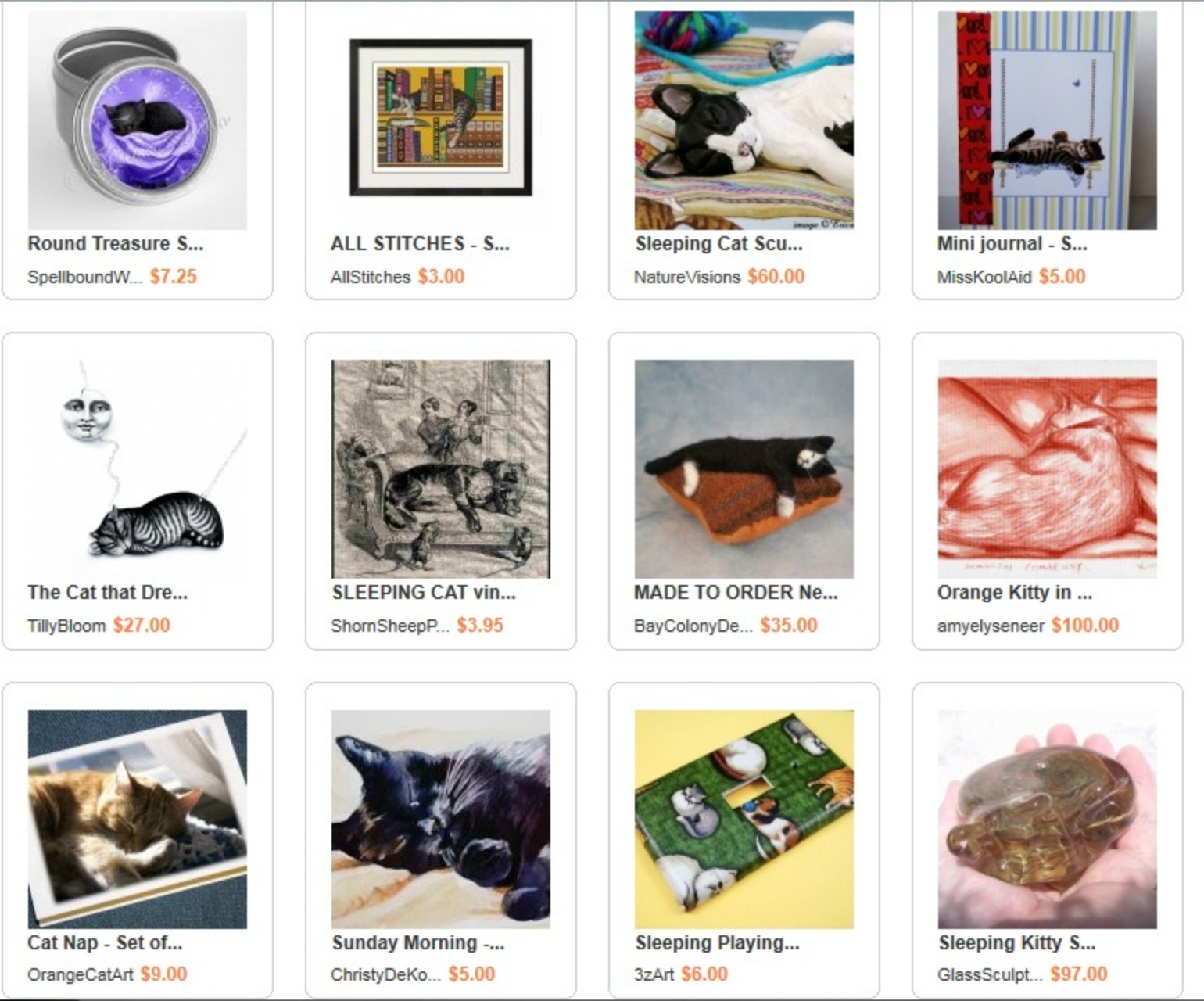Screen dimensions: 1204x1001
Task: Open the Mini journal listing image
Action: click(x=1047, y=120)
